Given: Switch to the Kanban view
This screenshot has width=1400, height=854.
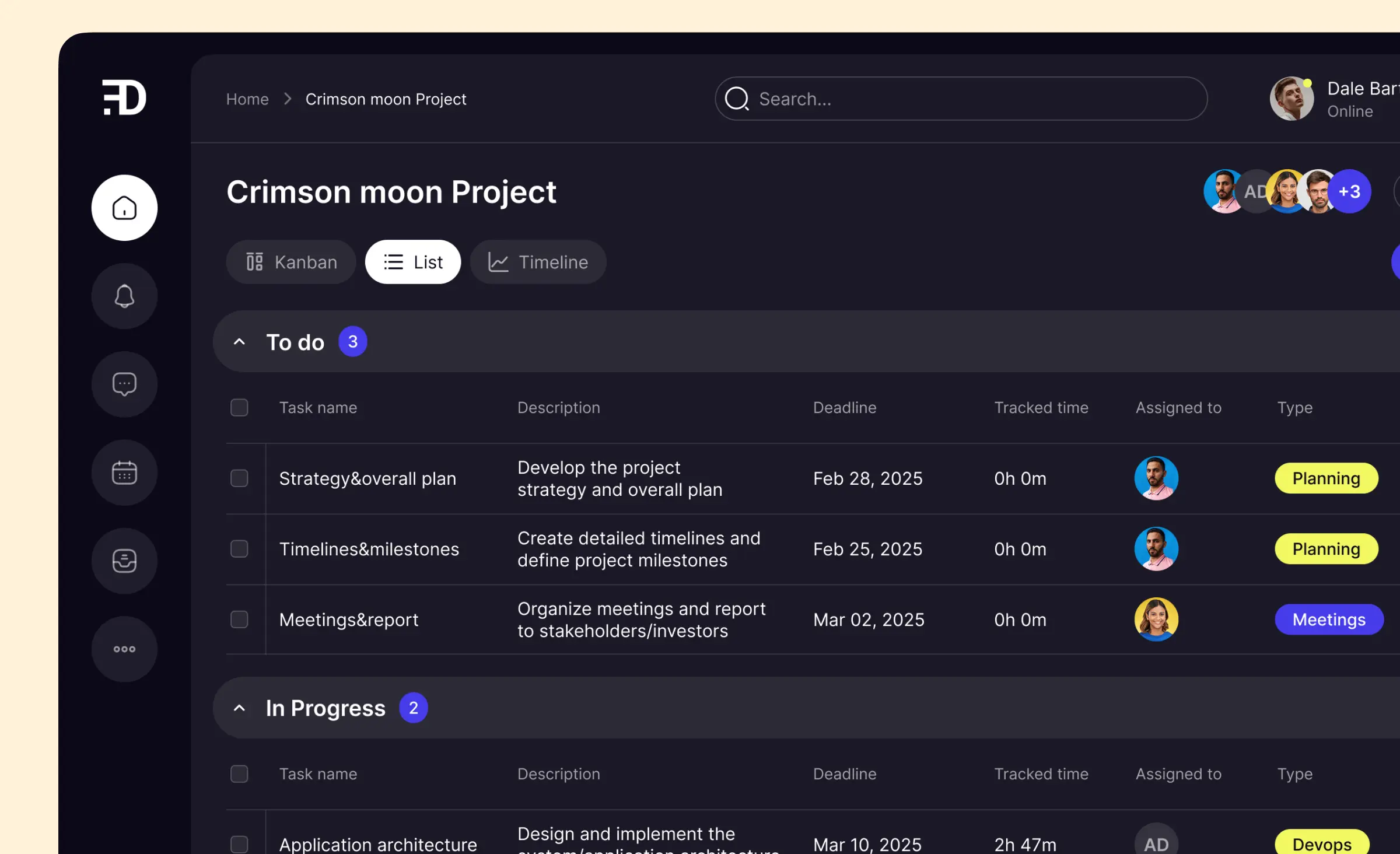Looking at the screenshot, I should tap(290, 262).
